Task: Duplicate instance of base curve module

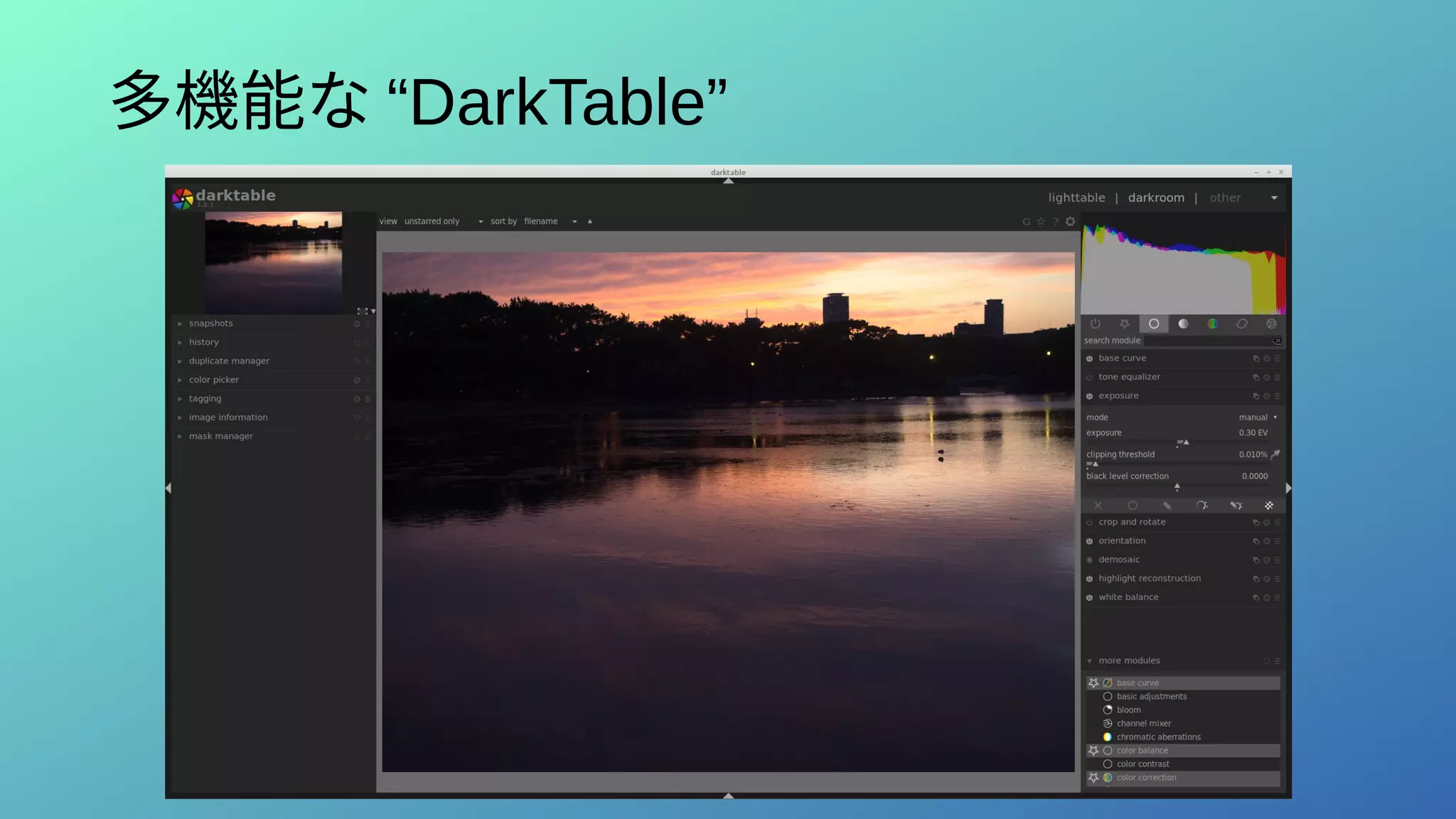Action: pyautogui.click(x=1256, y=359)
